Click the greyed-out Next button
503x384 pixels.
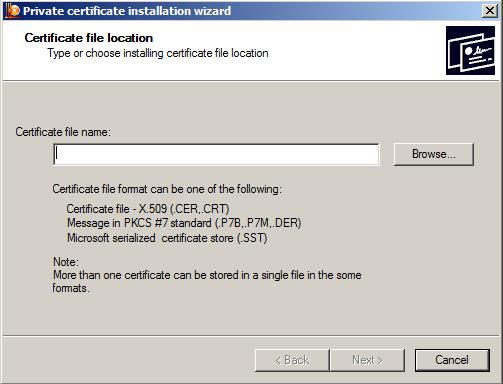367,360
